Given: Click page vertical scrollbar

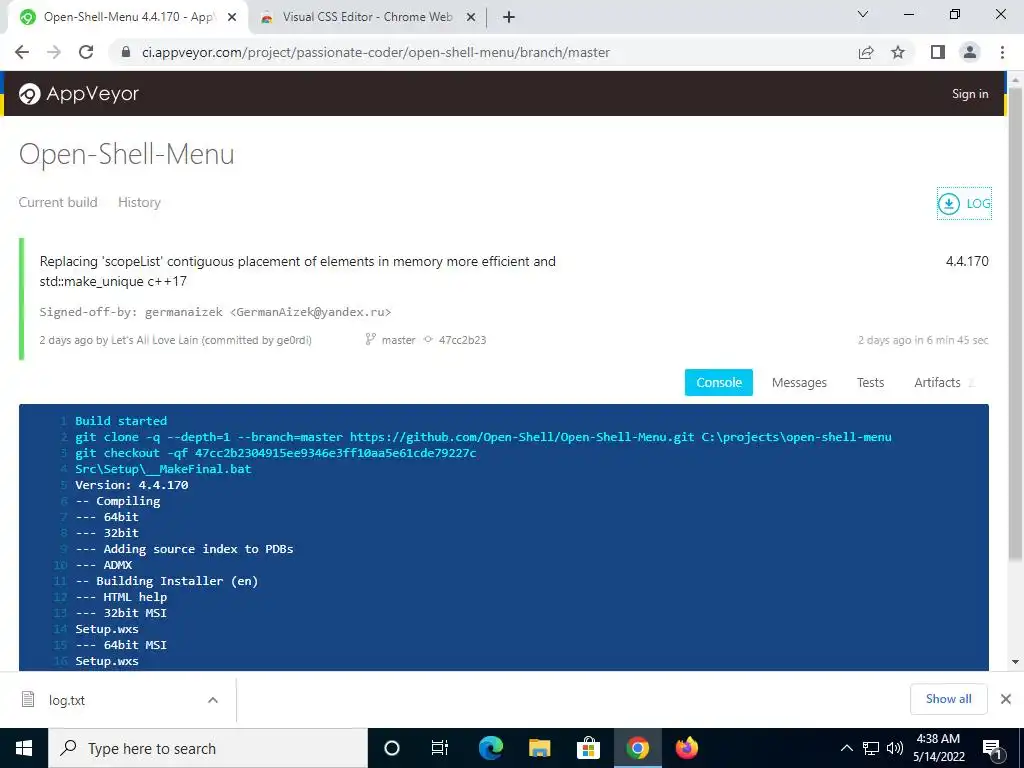Looking at the screenshot, I should [1014, 323].
